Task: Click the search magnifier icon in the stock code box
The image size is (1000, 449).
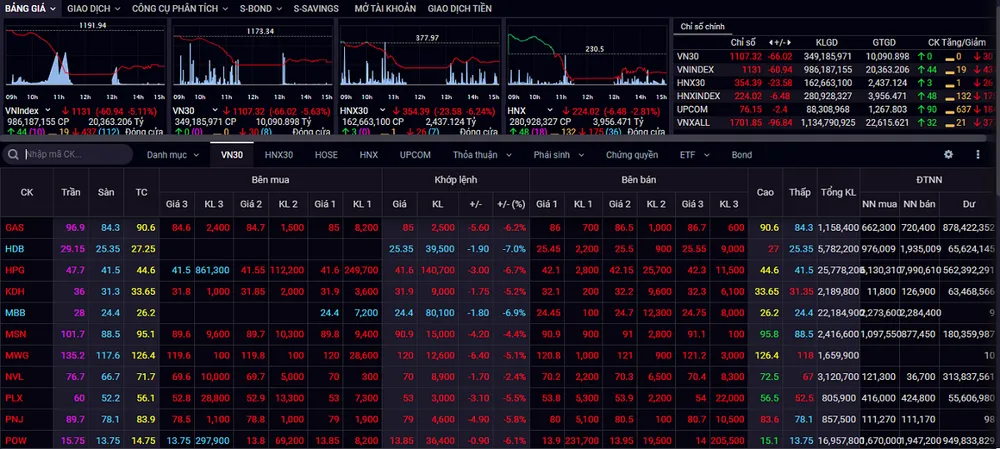Action: tap(14, 155)
